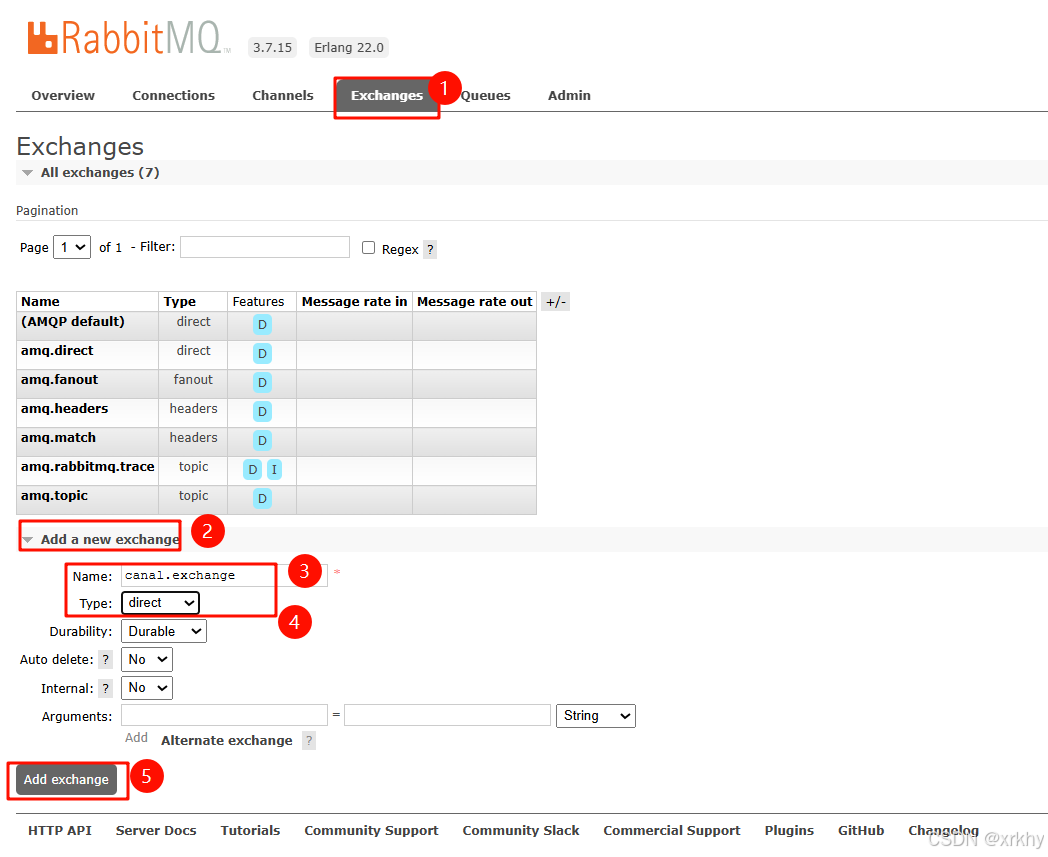Click the Add exchange button
Screen dimensions: 1048x857
66,779
